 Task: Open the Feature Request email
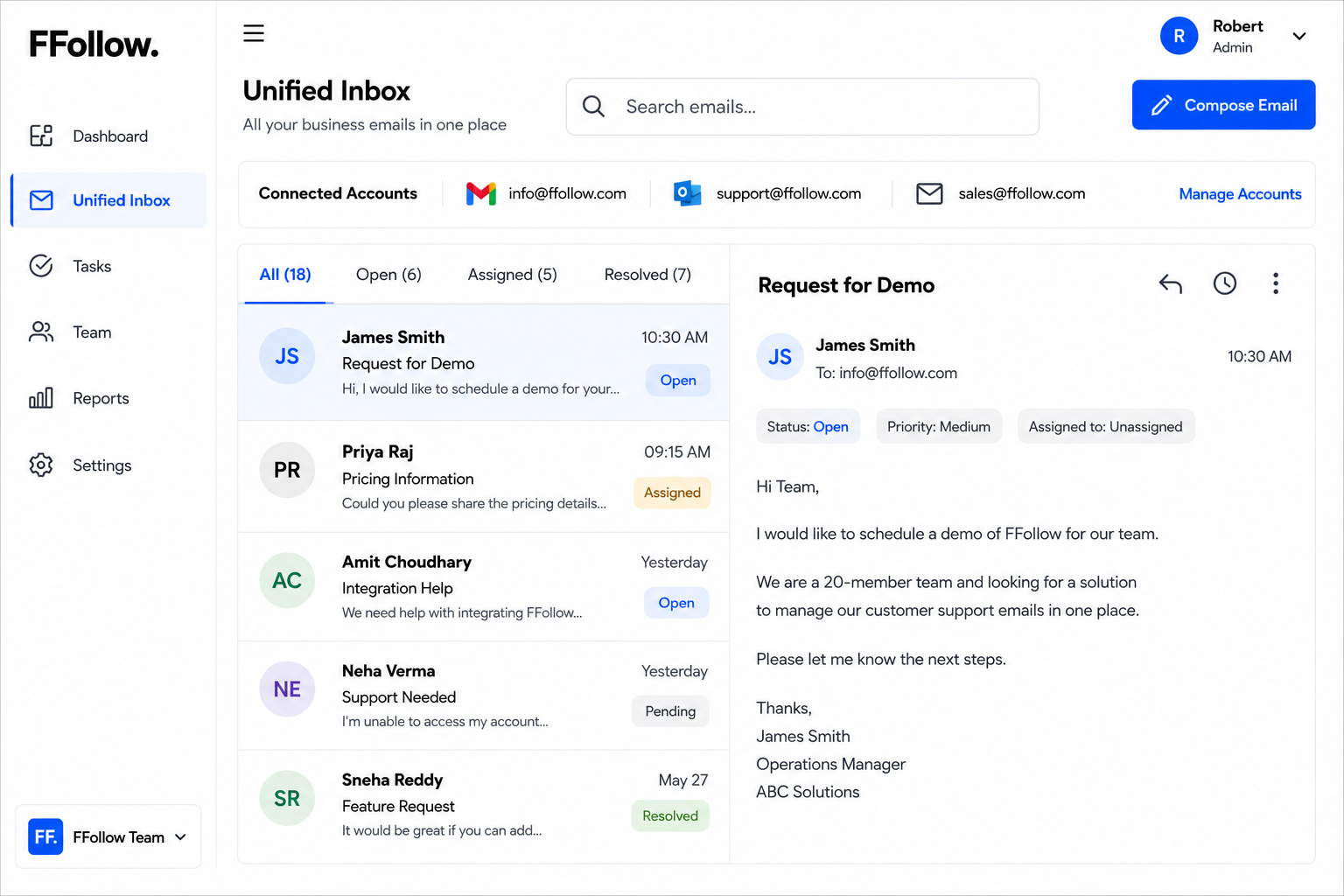pos(483,806)
